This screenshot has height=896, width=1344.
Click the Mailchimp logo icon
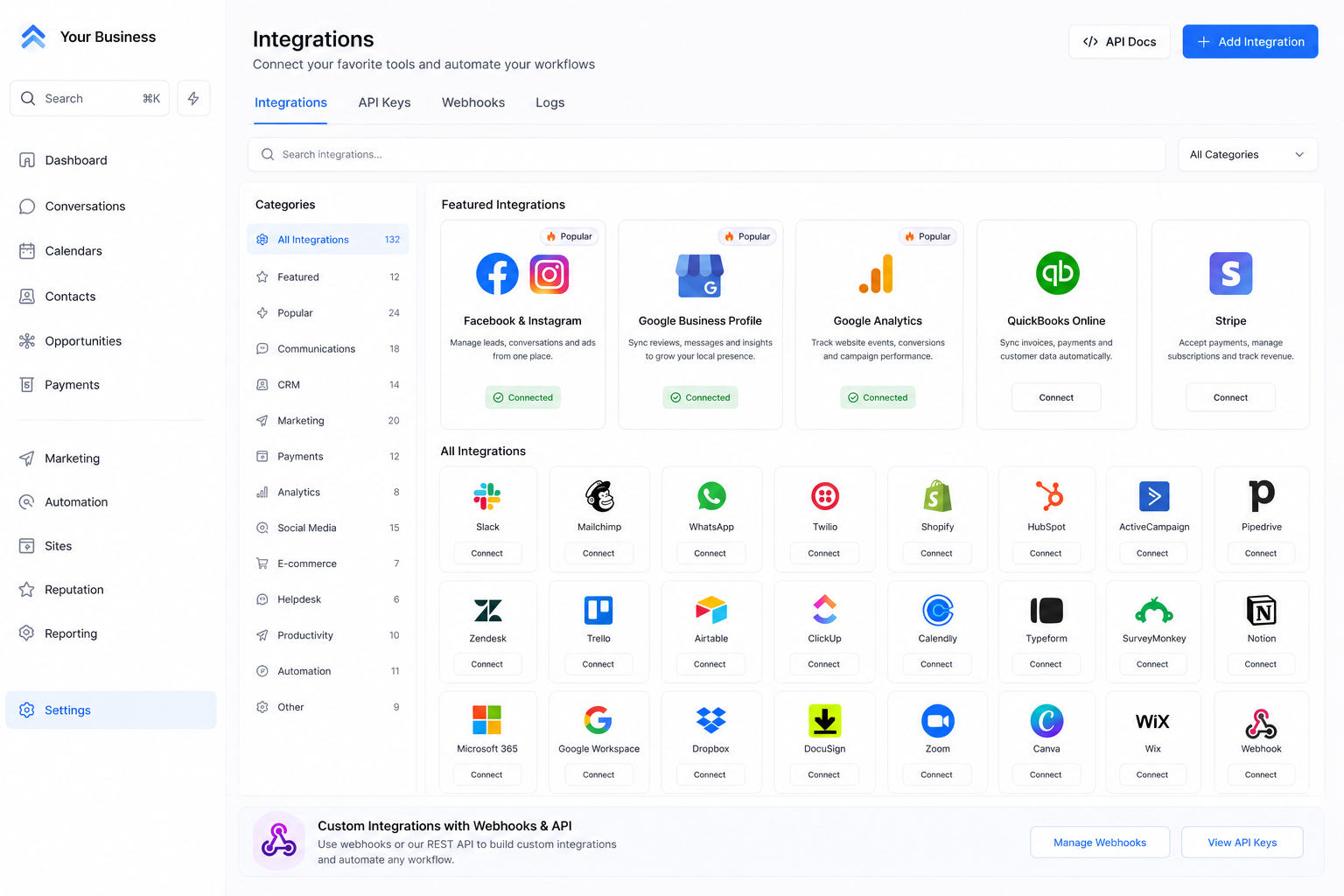(599, 496)
